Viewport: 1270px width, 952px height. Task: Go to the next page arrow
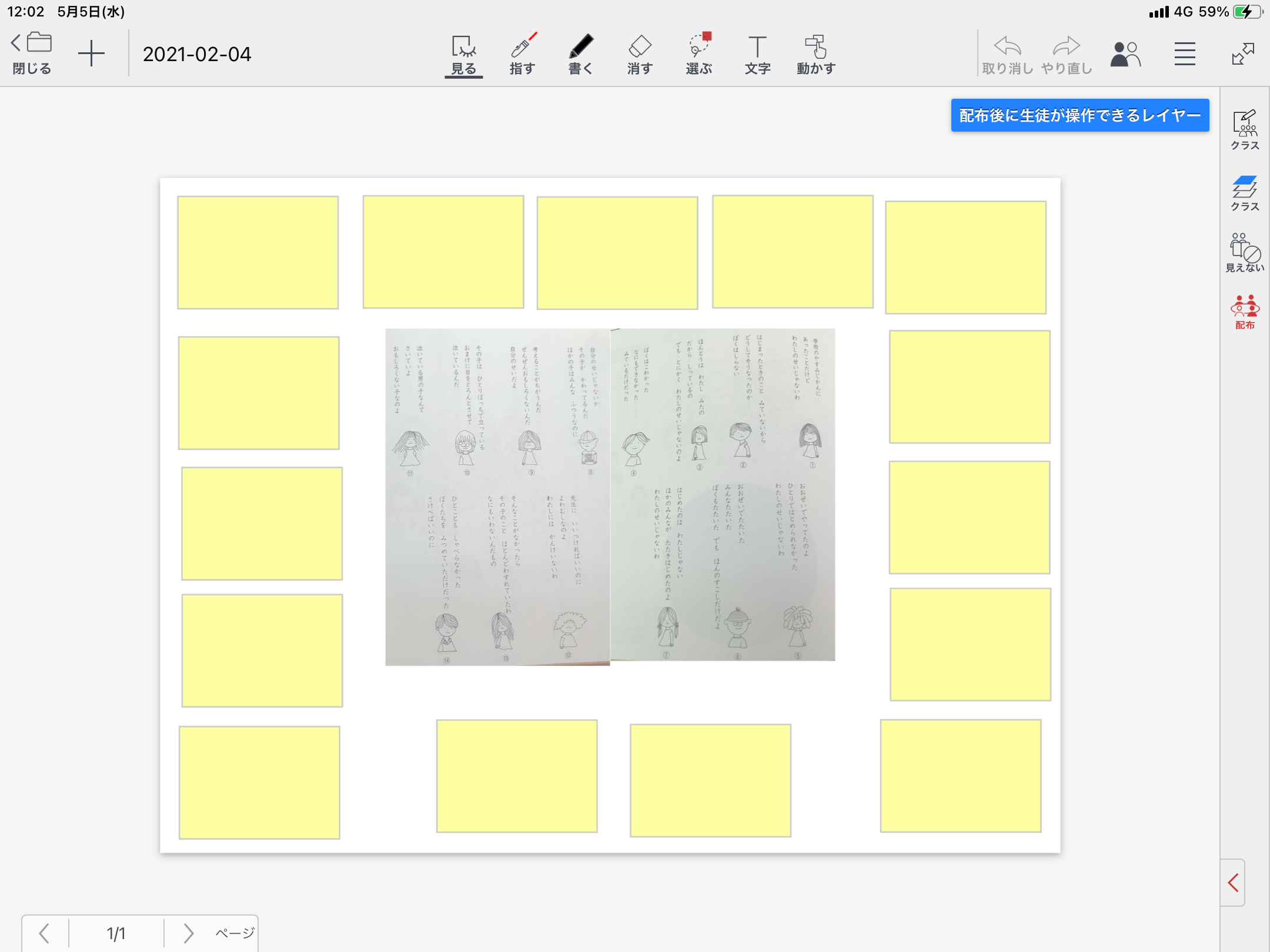click(x=188, y=933)
